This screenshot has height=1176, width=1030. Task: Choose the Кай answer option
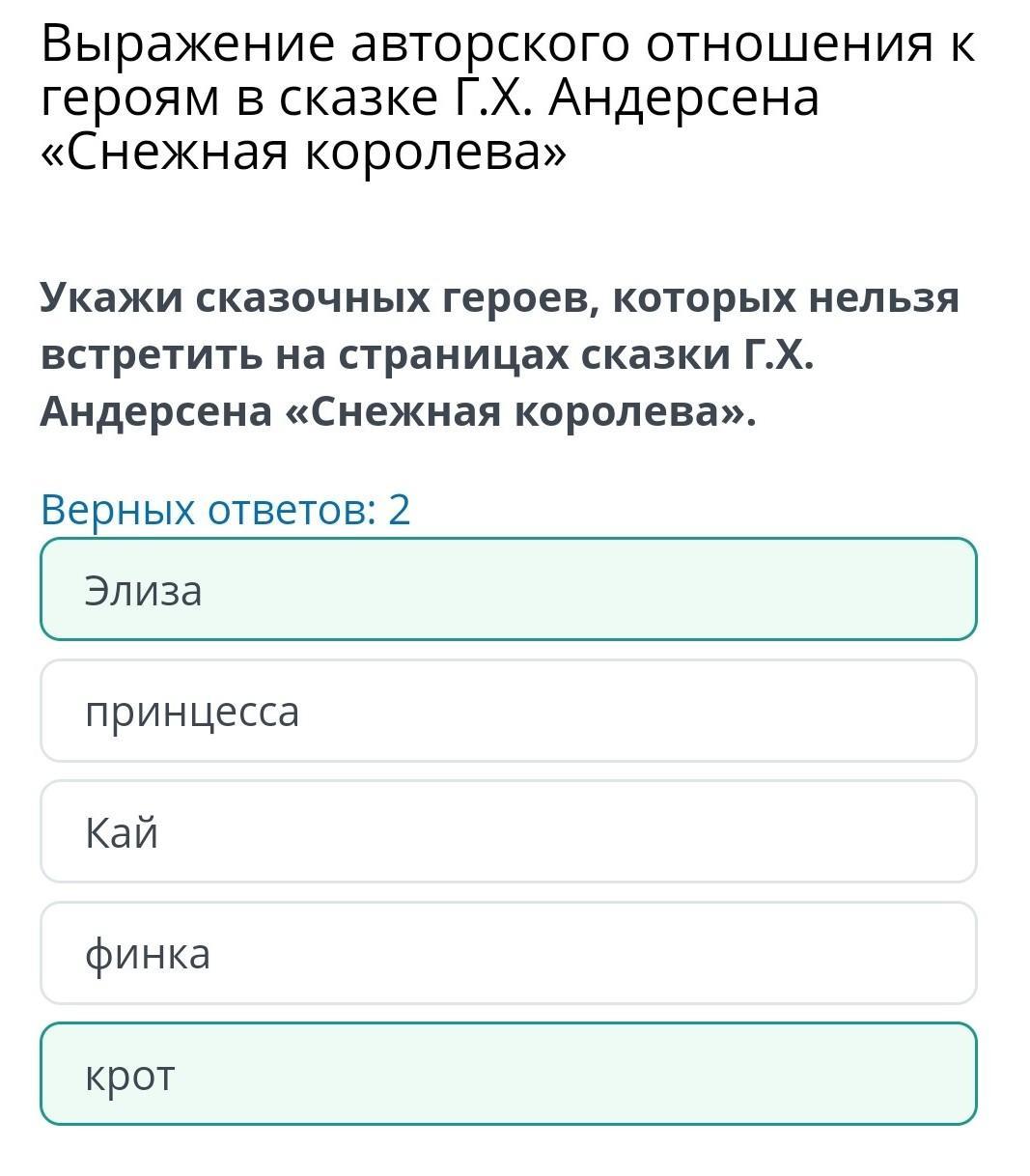508,831
